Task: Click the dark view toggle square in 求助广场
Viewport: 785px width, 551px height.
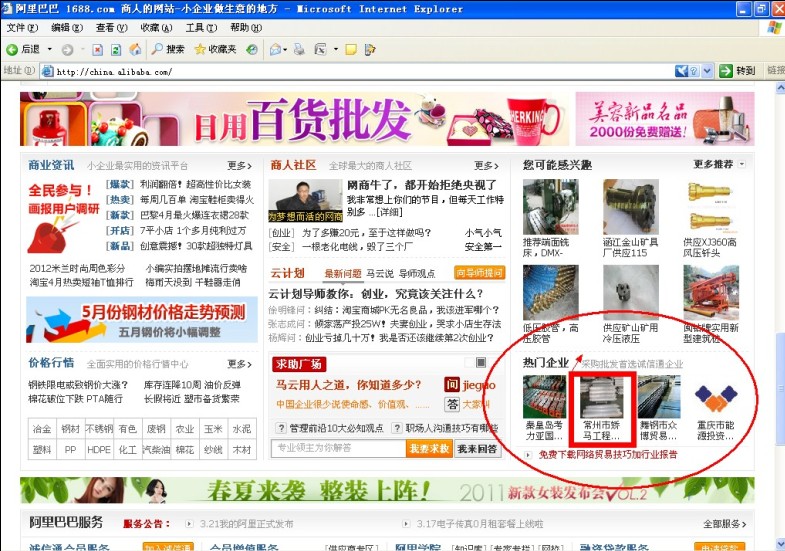Action: point(481,362)
